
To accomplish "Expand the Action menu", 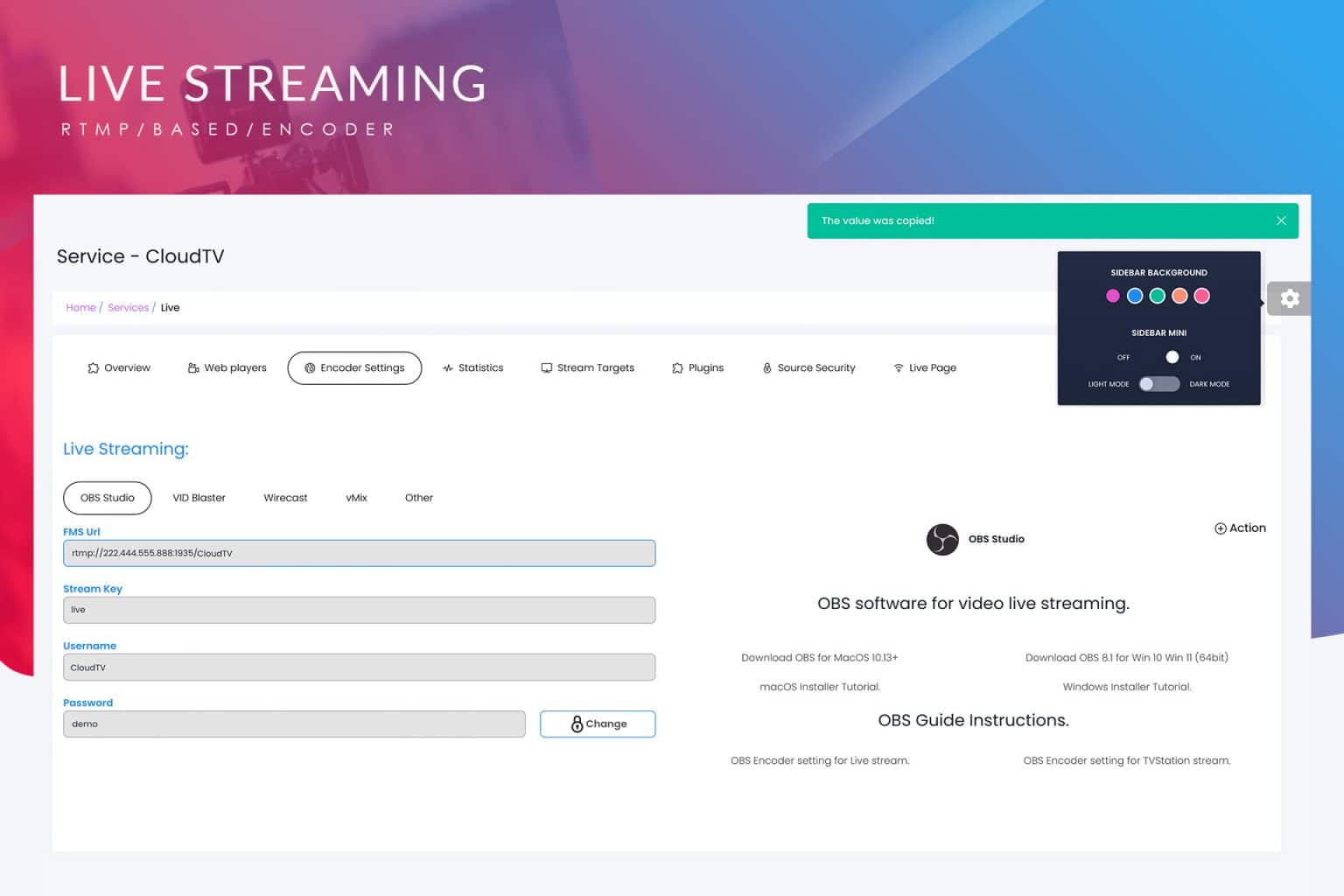I will click(x=1240, y=528).
